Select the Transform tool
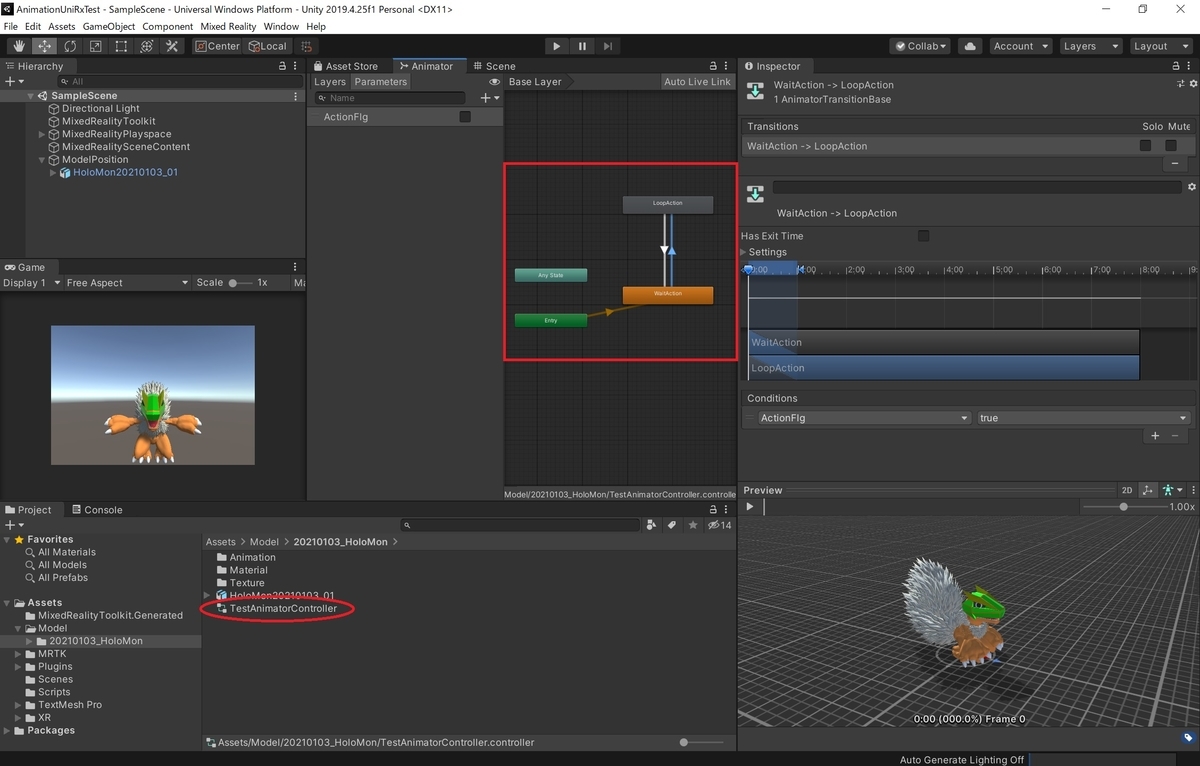Viewport: 1200px width, 766px height. pos(147,46)
